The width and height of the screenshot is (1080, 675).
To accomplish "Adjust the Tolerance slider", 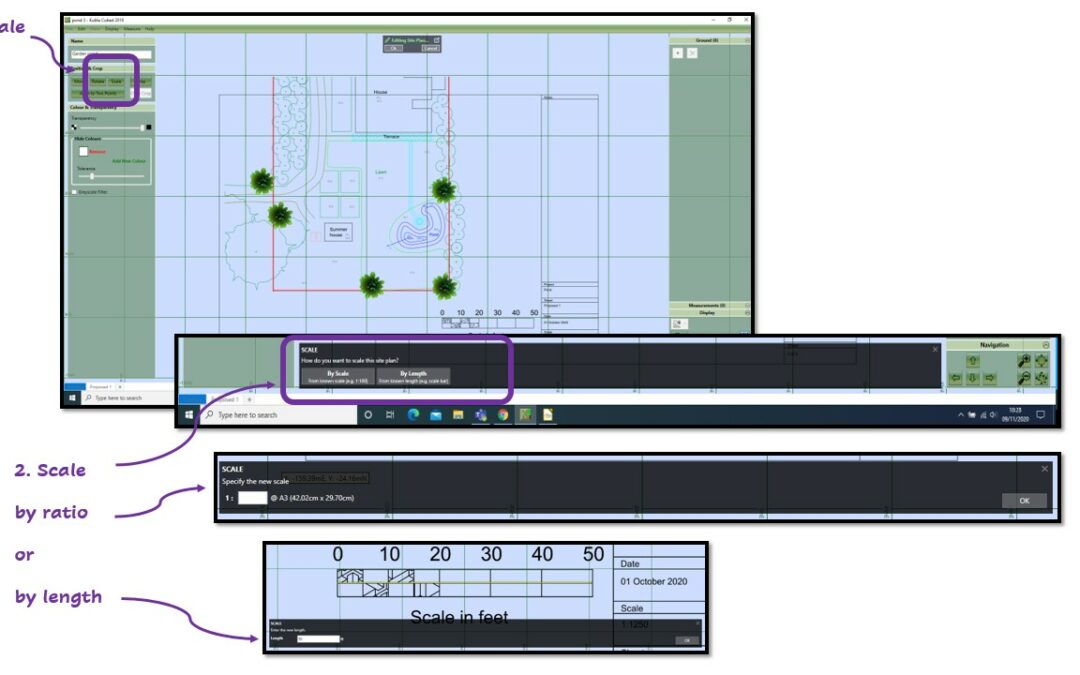I will pyautogui.click(x=112, y=176).
